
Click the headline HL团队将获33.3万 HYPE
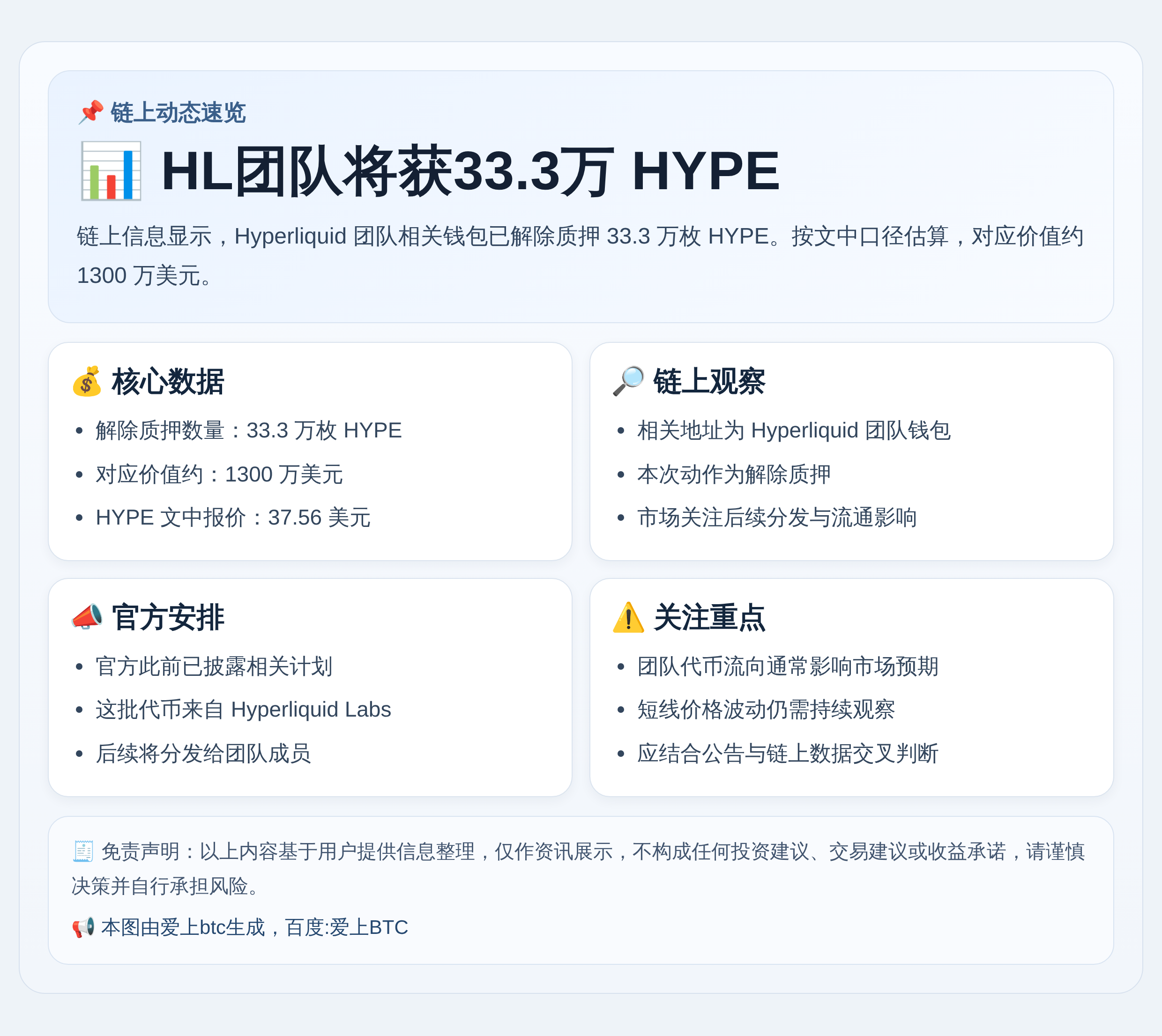pyautogui.click(x=470, y=171)
